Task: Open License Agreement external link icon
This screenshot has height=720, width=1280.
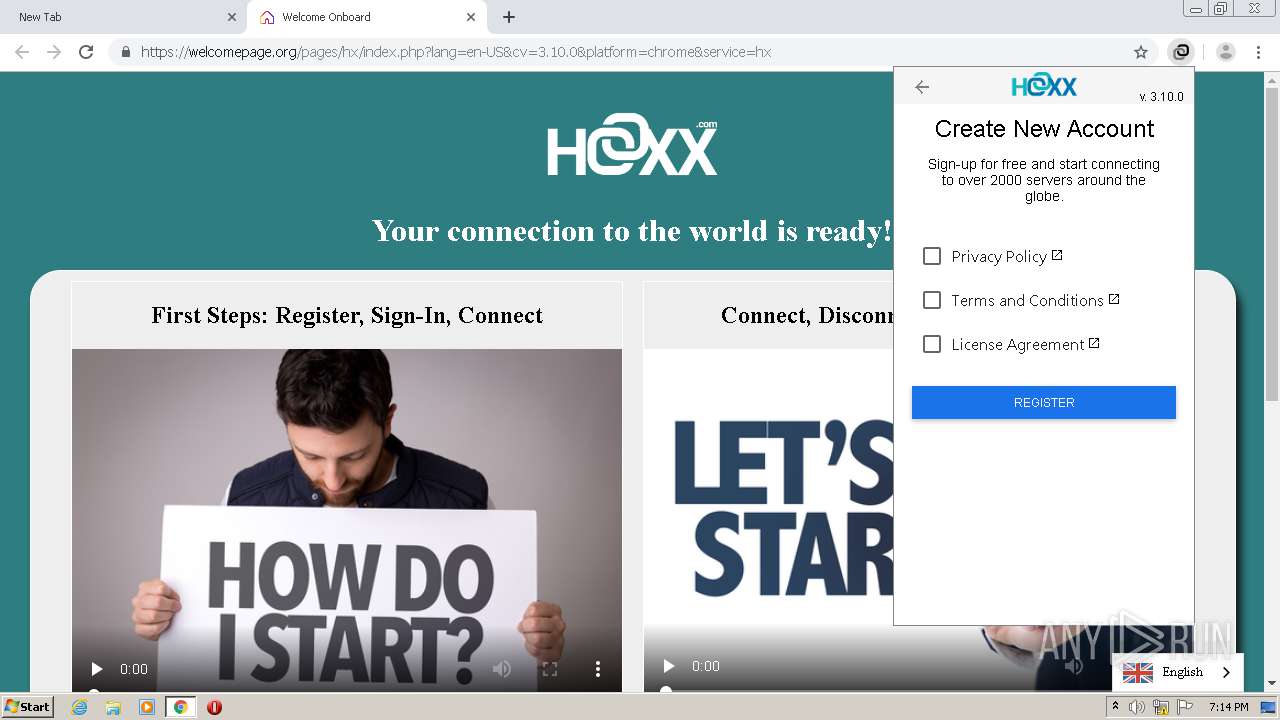Action: click(1094, 343)
